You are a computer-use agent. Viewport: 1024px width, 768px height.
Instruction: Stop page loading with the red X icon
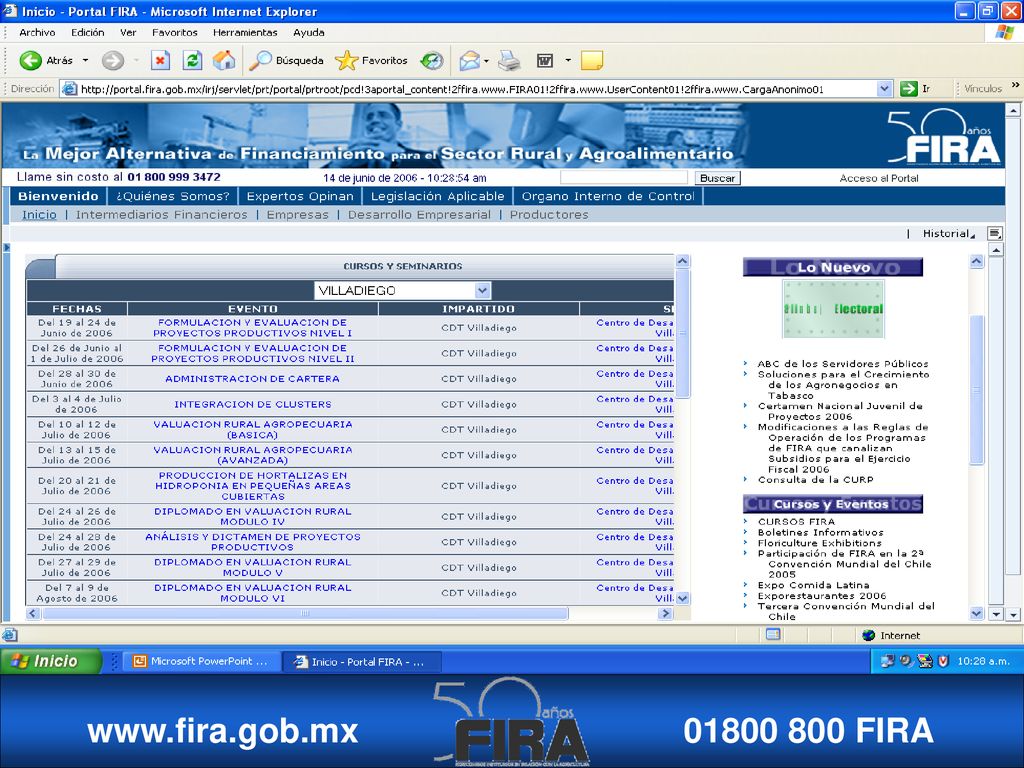[x=160, y=61]
